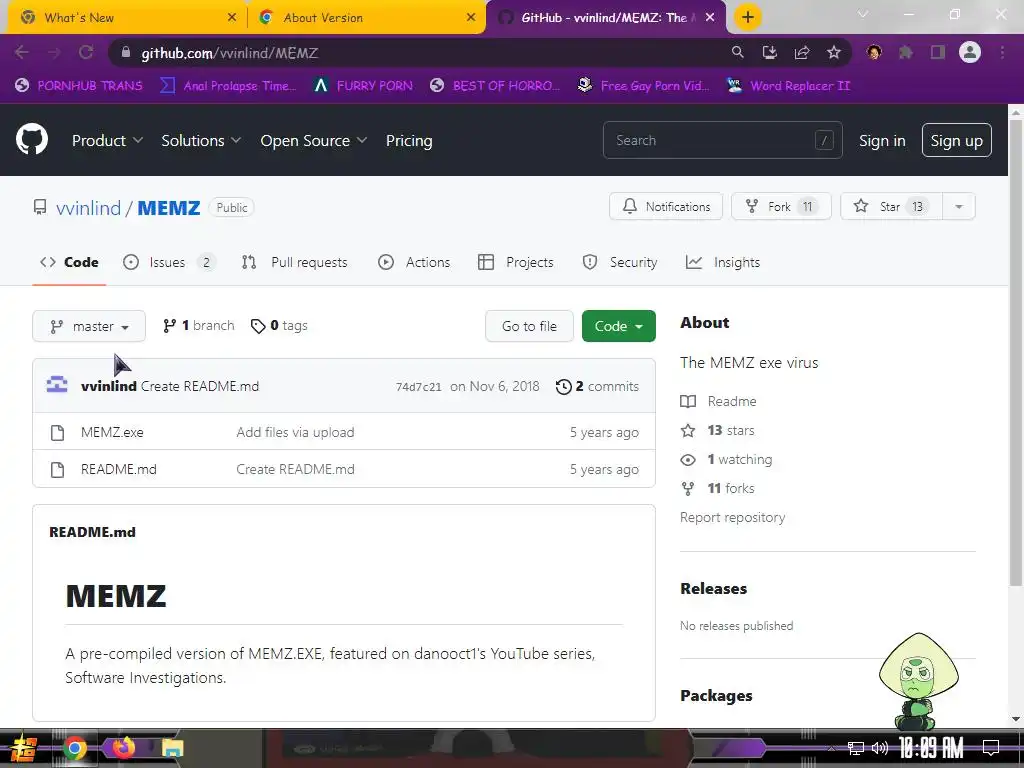Fork the repository with the Fork button

pyautogui.click(x=781, y=206)
